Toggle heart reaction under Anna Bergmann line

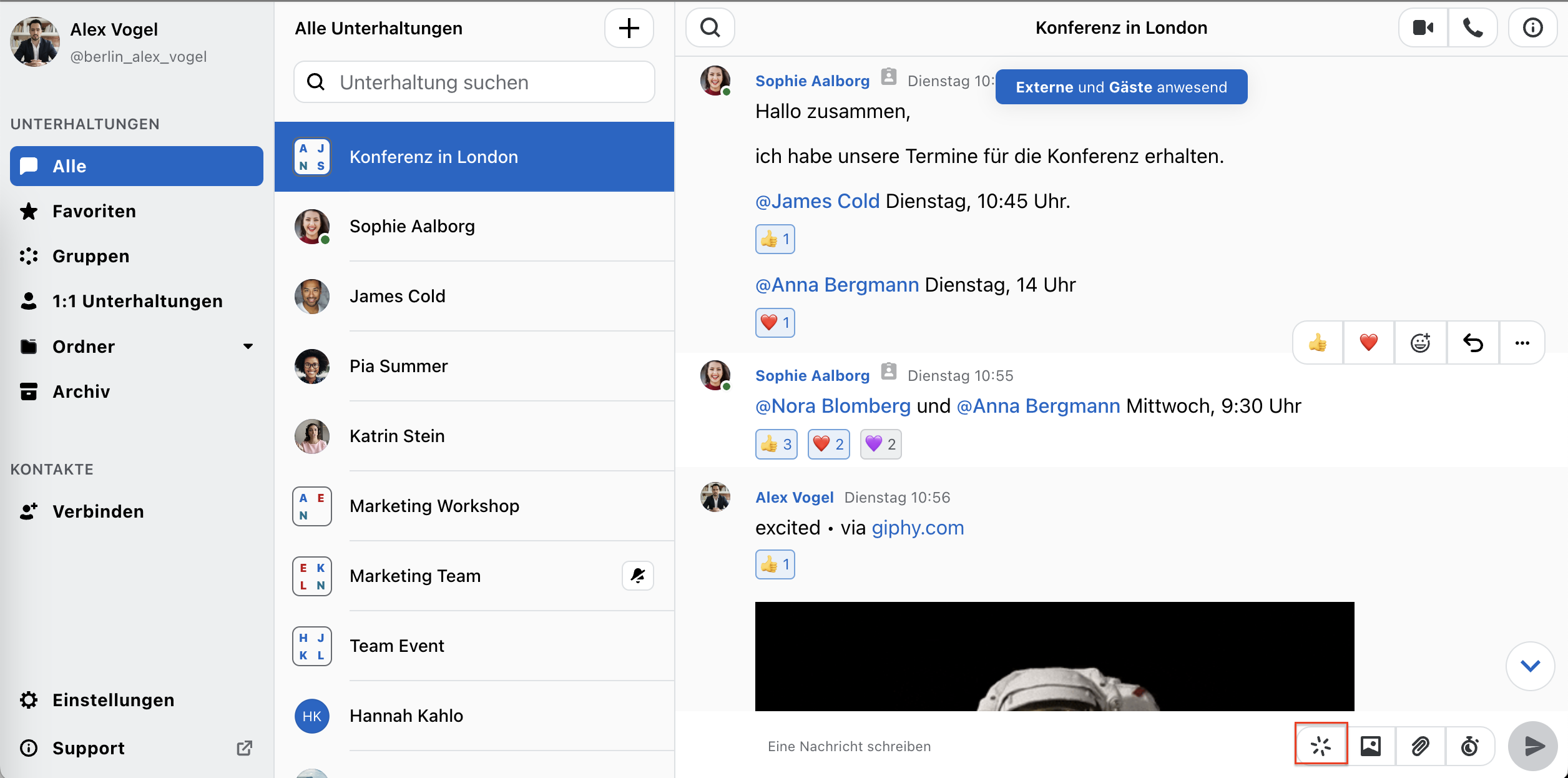(775, 323)
